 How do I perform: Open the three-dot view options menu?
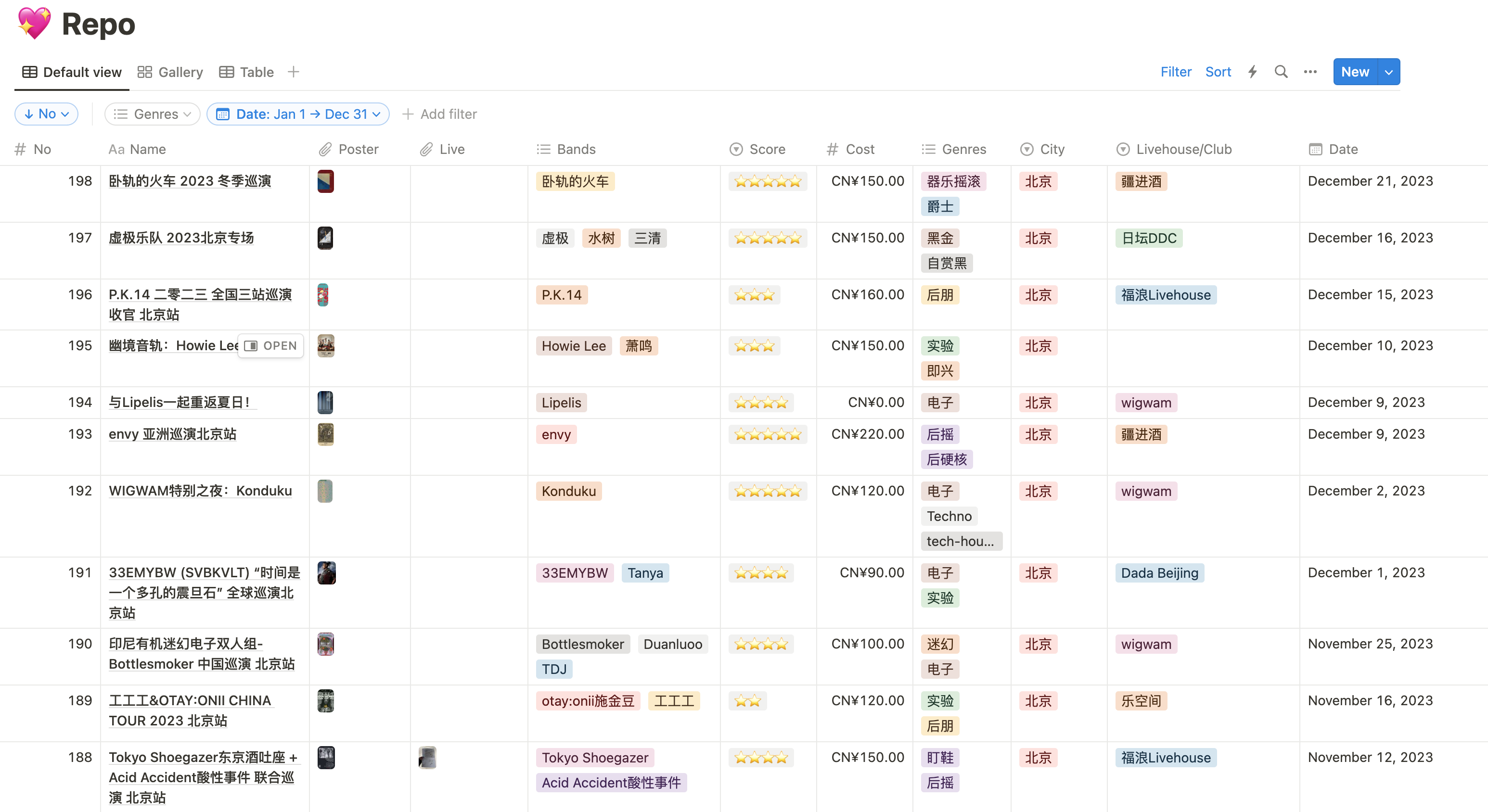point(1310,72)
